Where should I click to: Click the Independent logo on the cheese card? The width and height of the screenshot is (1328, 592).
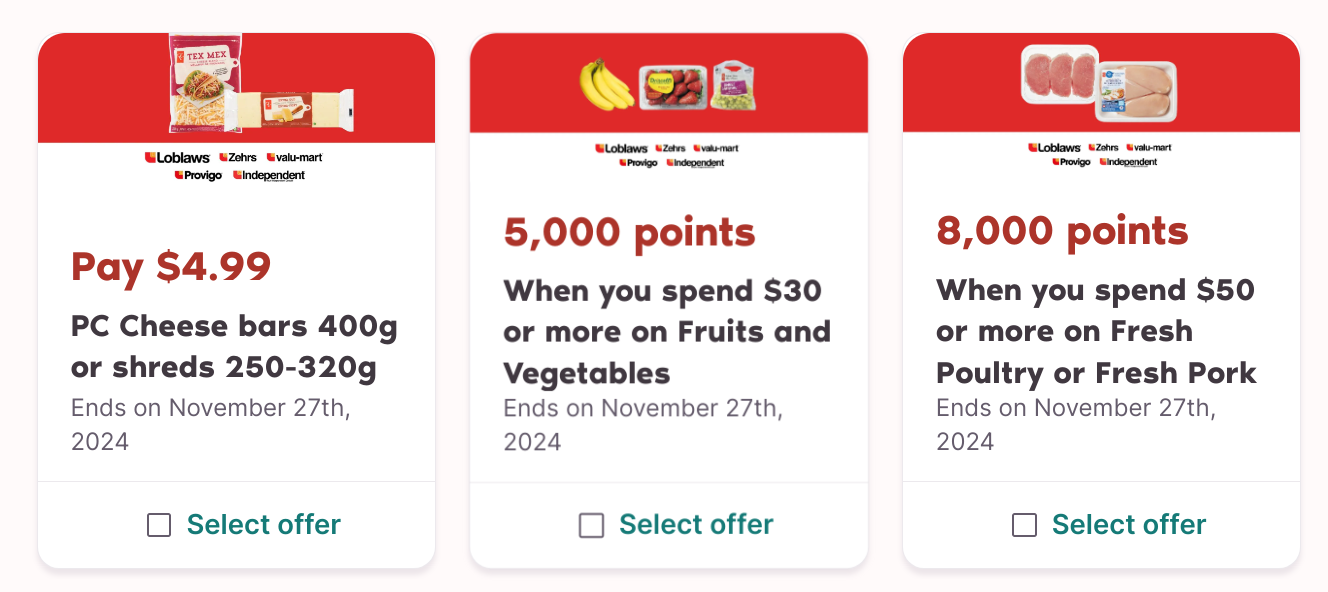coord(269,175)
